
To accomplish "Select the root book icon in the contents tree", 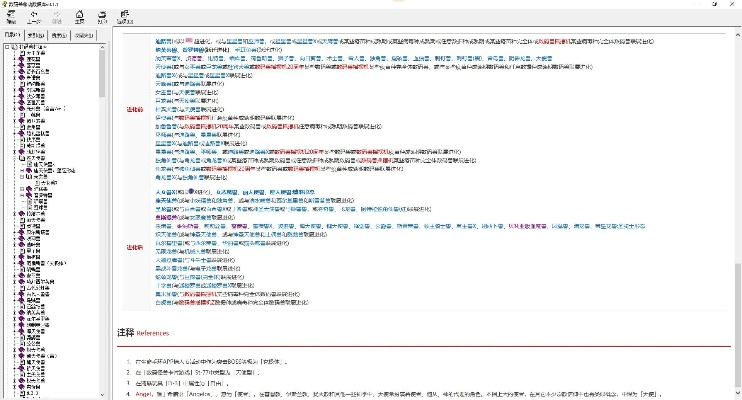I will 15,47.
